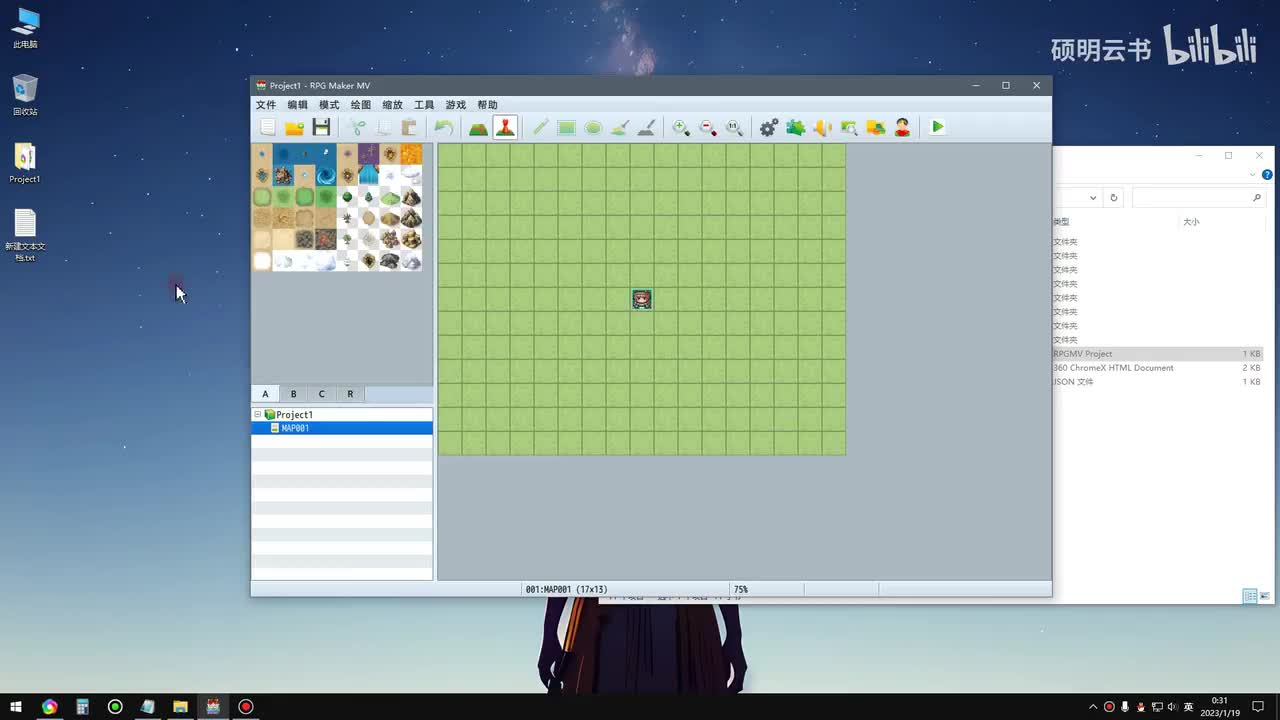Viewport: 1280px width, 720px height.
Task: Select the RPGMV Project file row
Action: point(1158,354)
